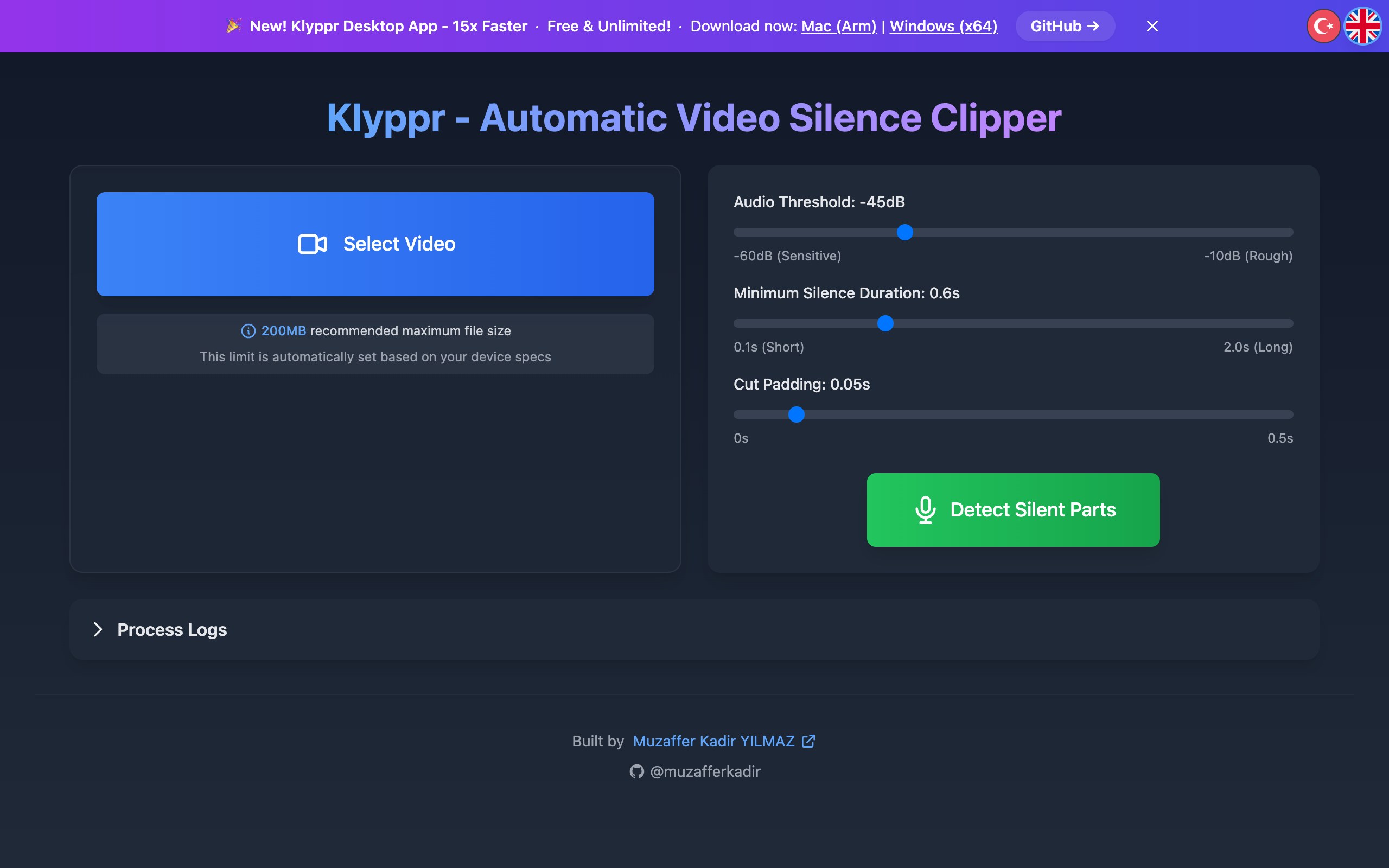Click the 0.1s (Short) label
This screenshot has height=868, width=1389.
point(768,347)
